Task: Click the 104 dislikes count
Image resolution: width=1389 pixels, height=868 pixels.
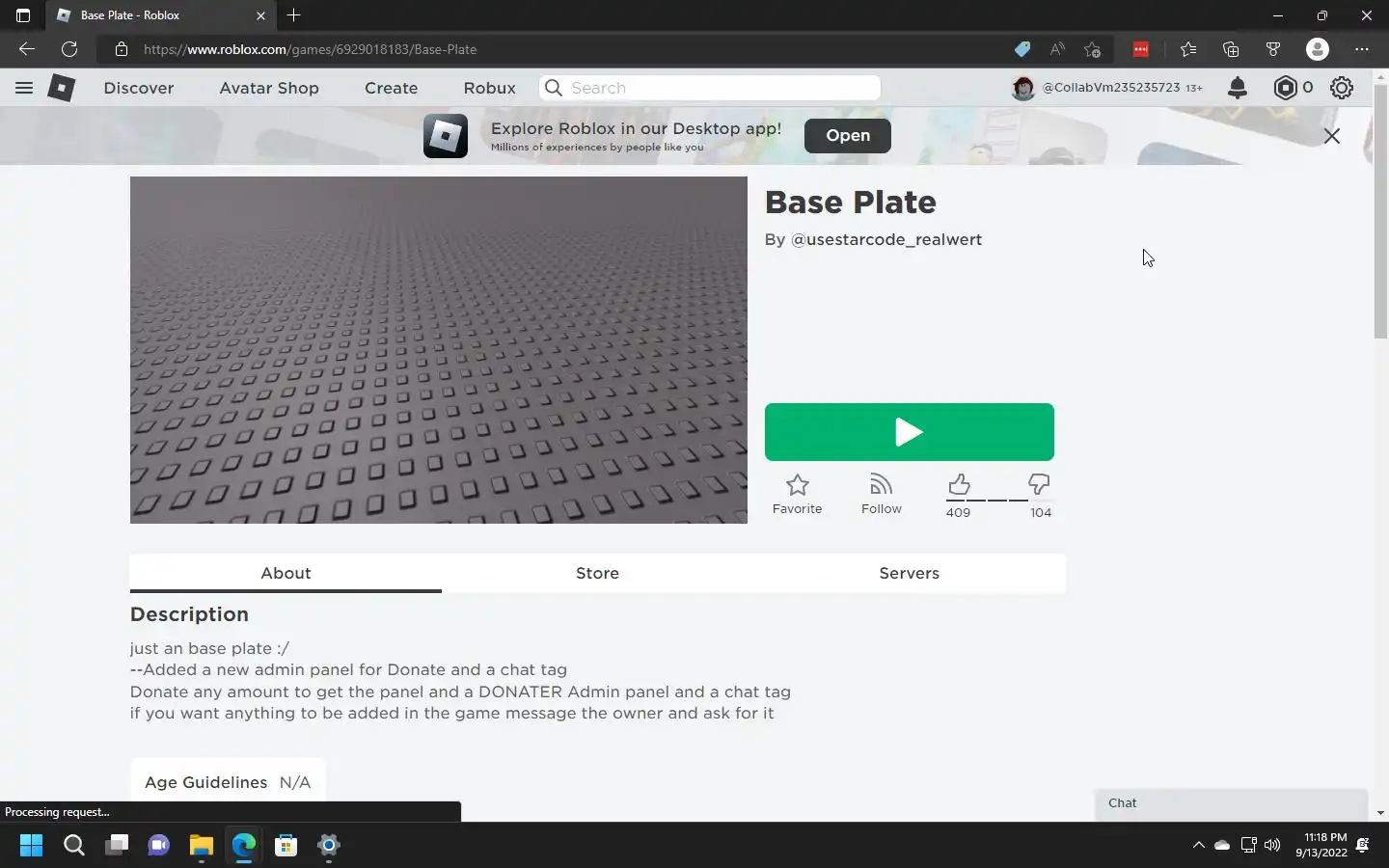Action: (x=1041, y=513)
